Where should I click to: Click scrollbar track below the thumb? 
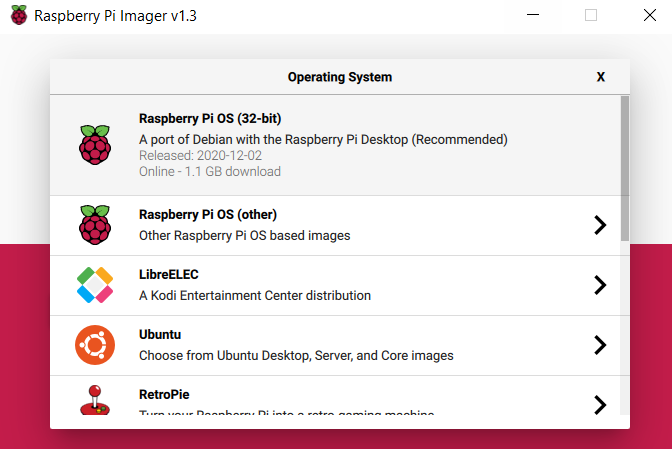point(625,328)
